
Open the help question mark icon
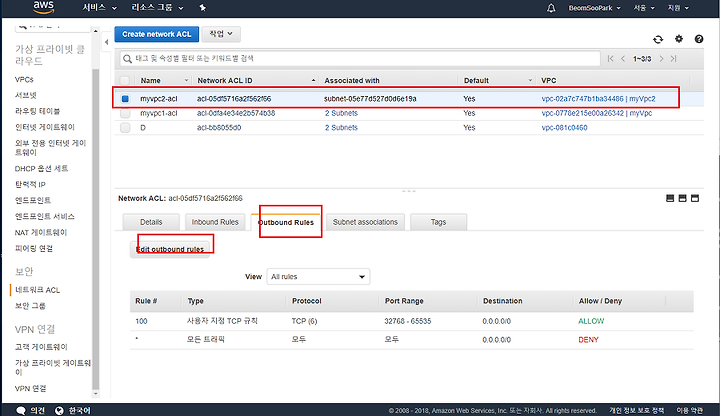point(699,39)
